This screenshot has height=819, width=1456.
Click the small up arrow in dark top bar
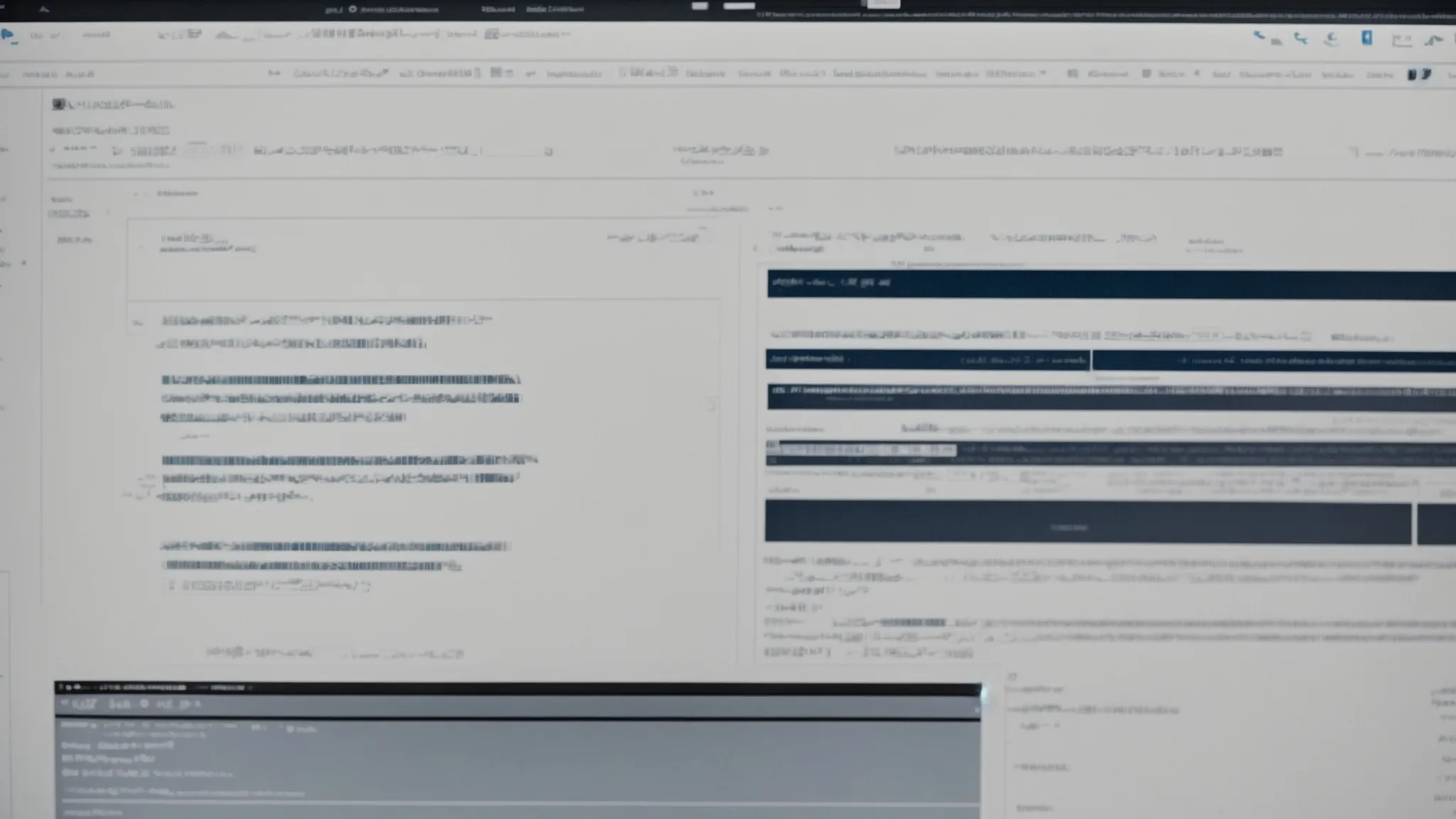tap(44, 9)
